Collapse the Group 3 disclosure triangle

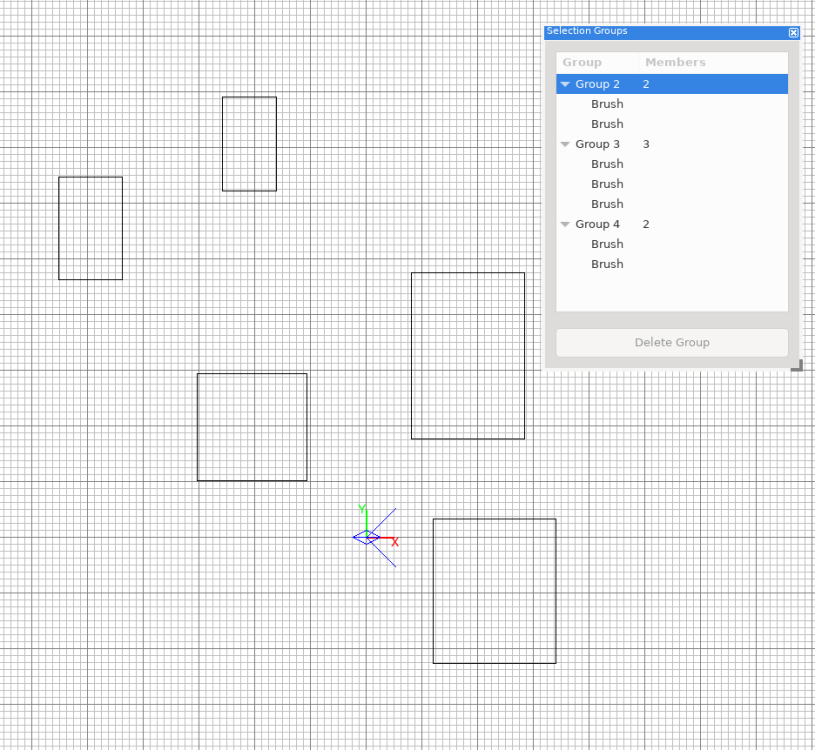click(565, 145)
